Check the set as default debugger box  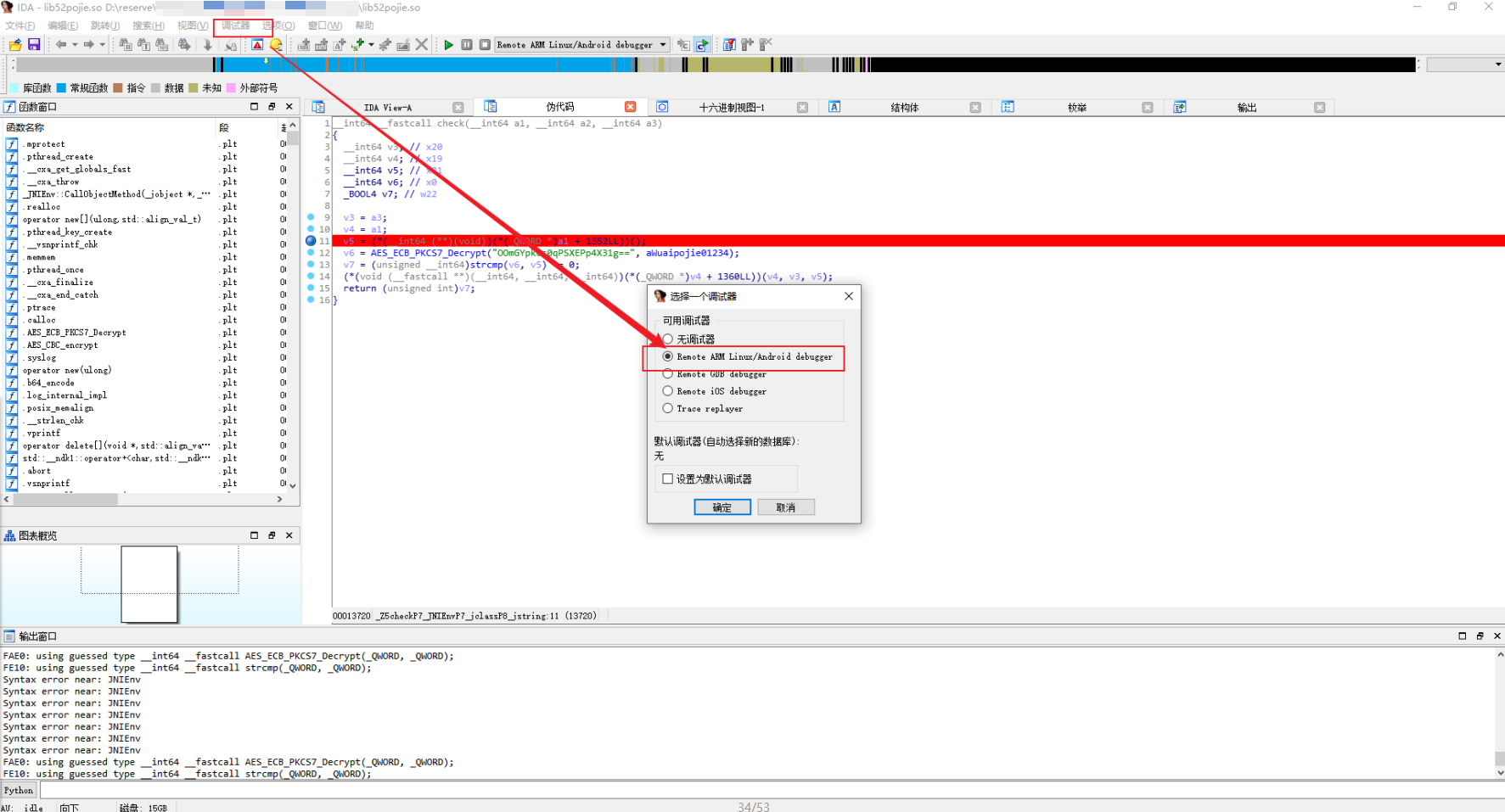point(668,479)
